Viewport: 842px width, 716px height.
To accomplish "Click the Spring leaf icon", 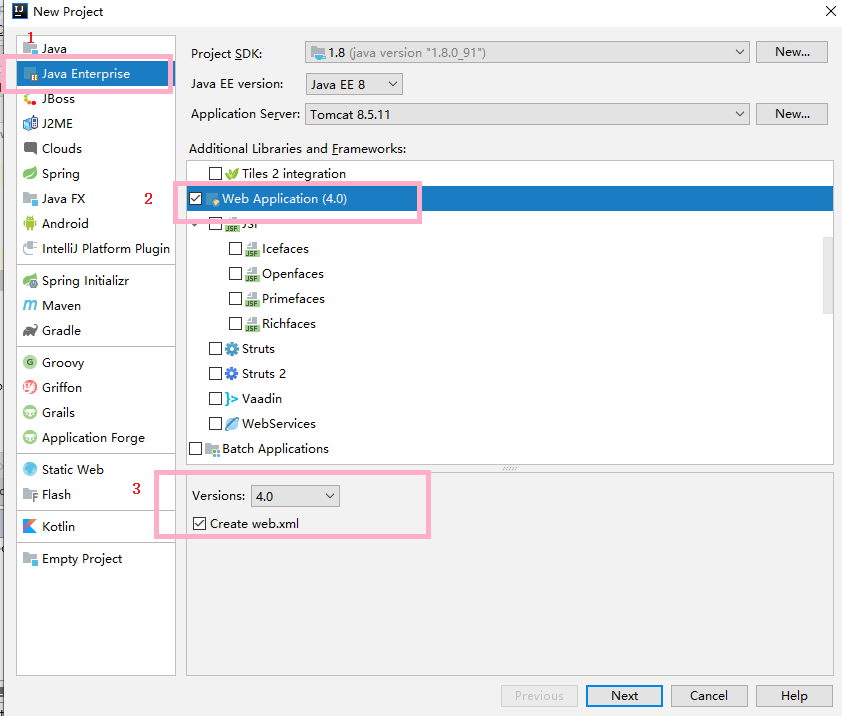I will click(x=30, y=173).
